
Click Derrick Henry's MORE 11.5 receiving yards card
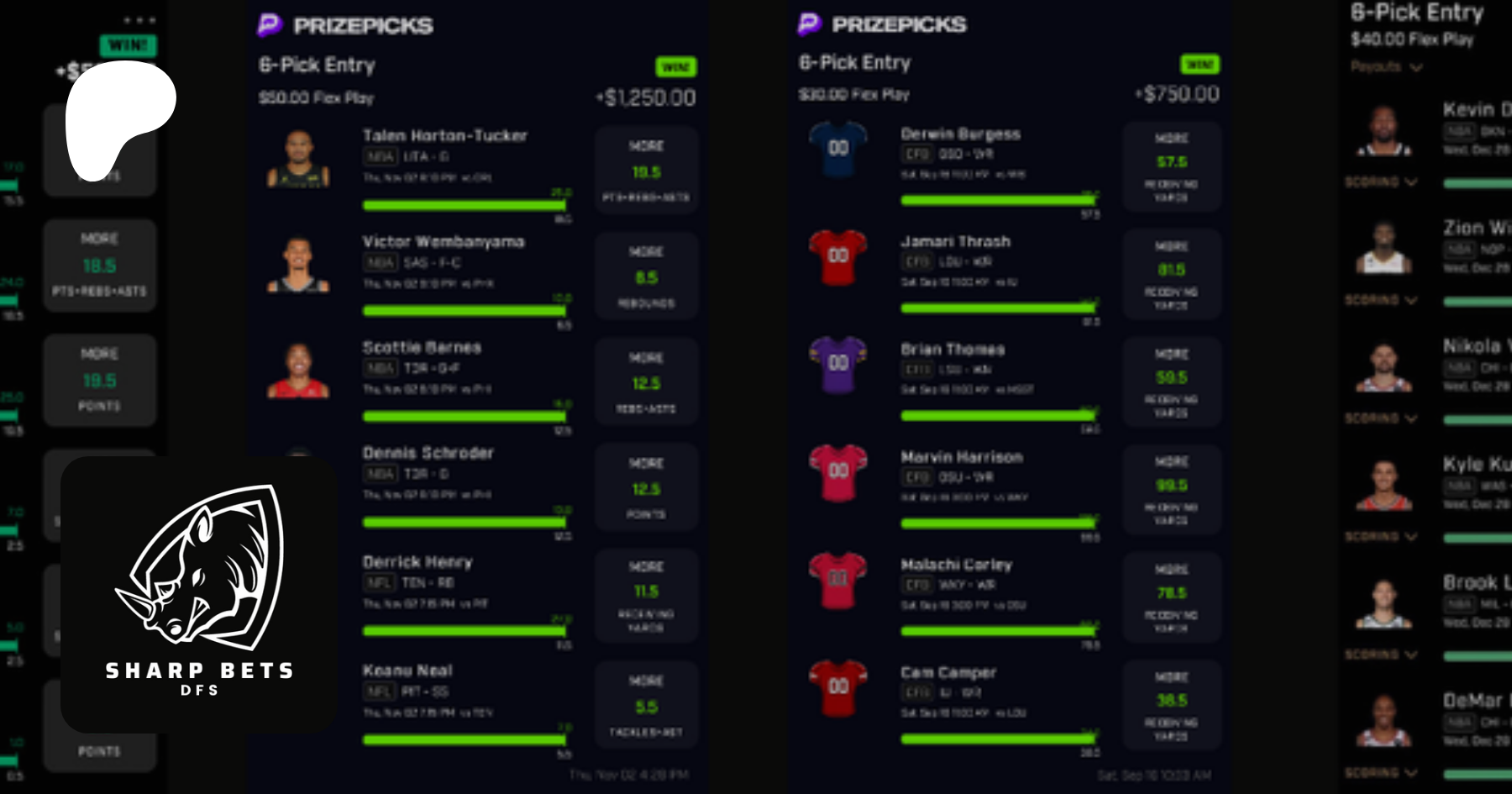point(646,596)
